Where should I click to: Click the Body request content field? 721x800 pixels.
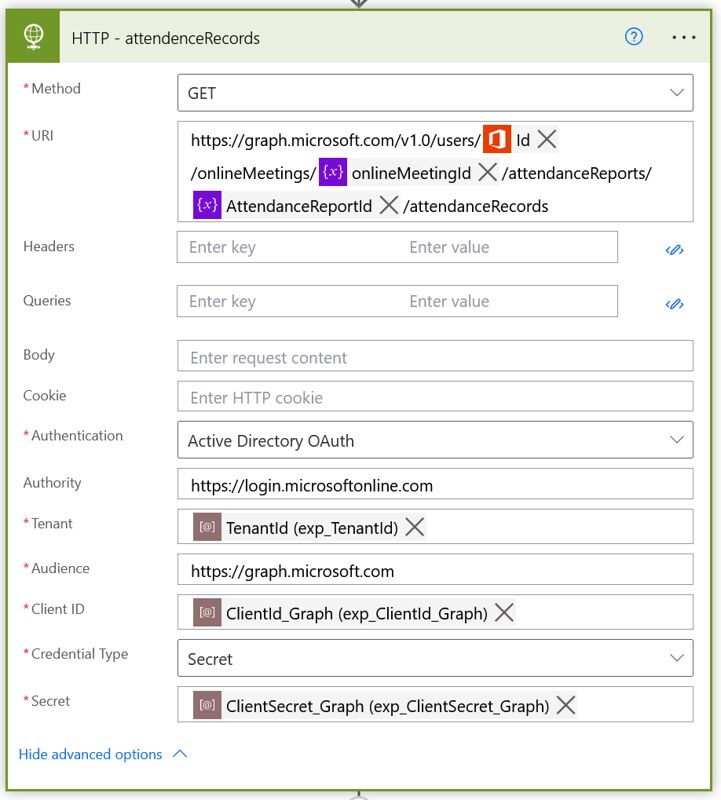[435, 356]
